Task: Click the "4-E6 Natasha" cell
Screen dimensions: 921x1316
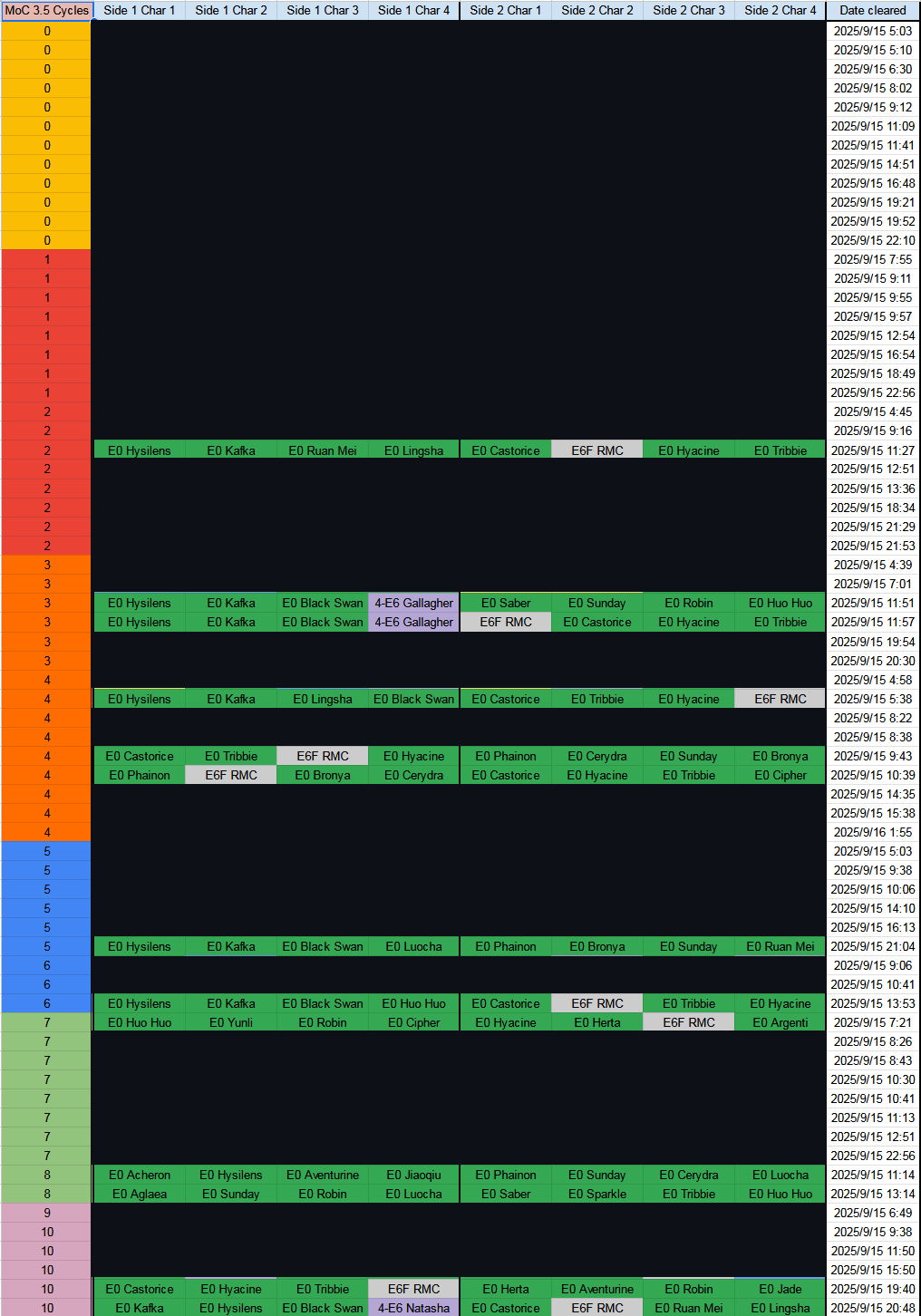Action: 414,1308
